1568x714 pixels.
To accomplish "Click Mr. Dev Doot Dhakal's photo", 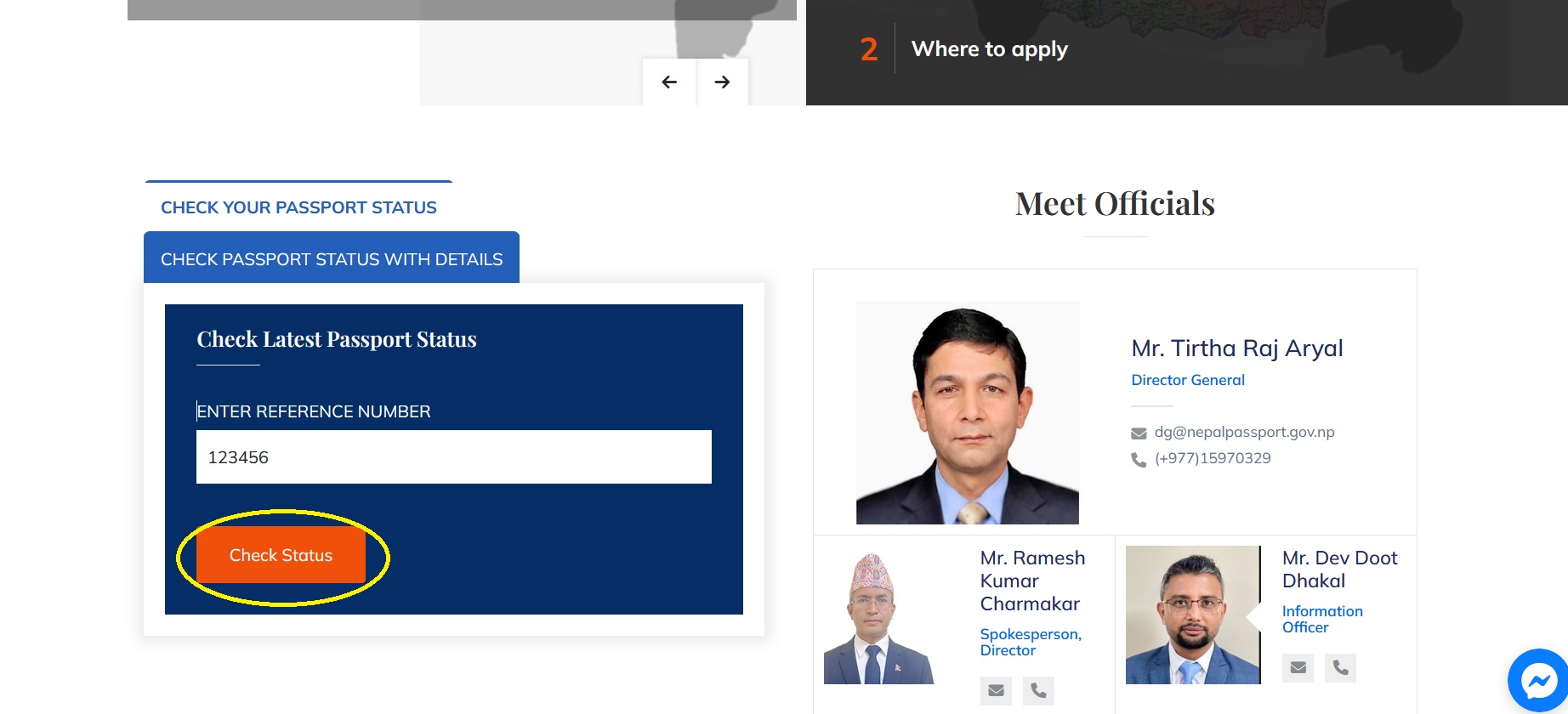I will coord(1192,615).
